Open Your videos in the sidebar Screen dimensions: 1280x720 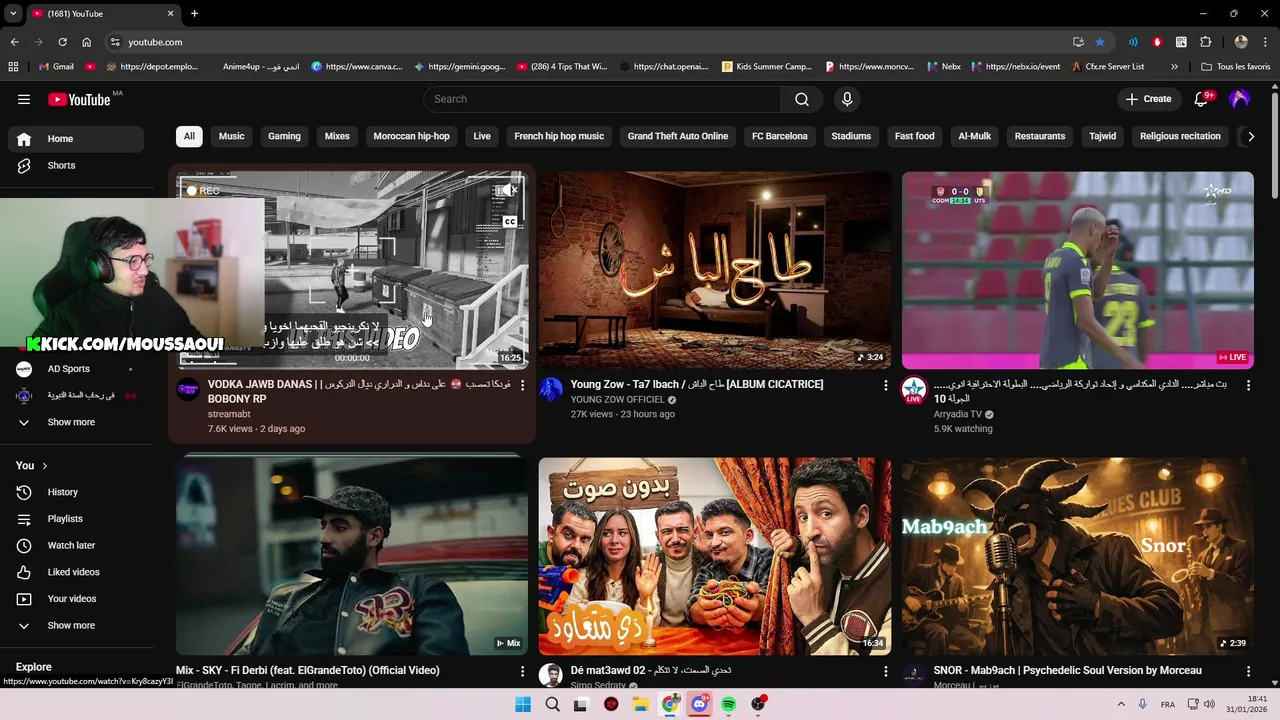click(77, 599)
